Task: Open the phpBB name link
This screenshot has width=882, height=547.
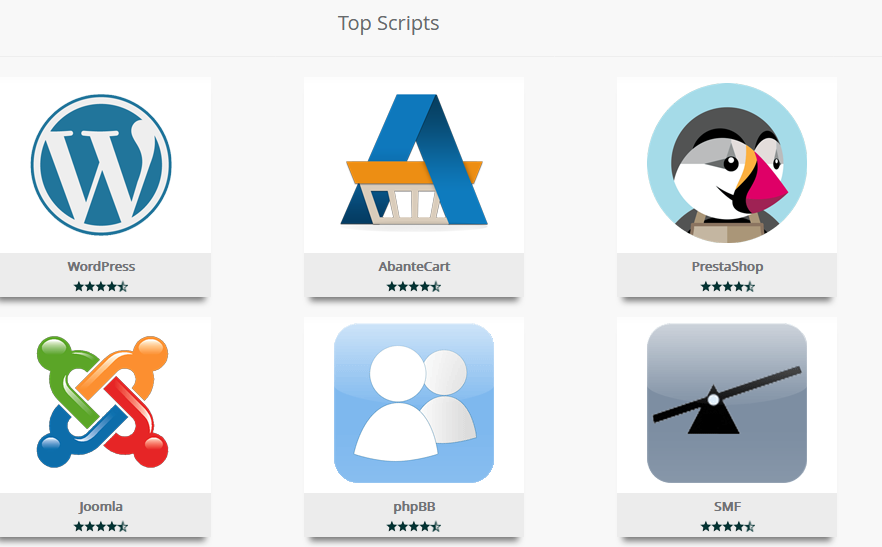Action: point(414,506)
